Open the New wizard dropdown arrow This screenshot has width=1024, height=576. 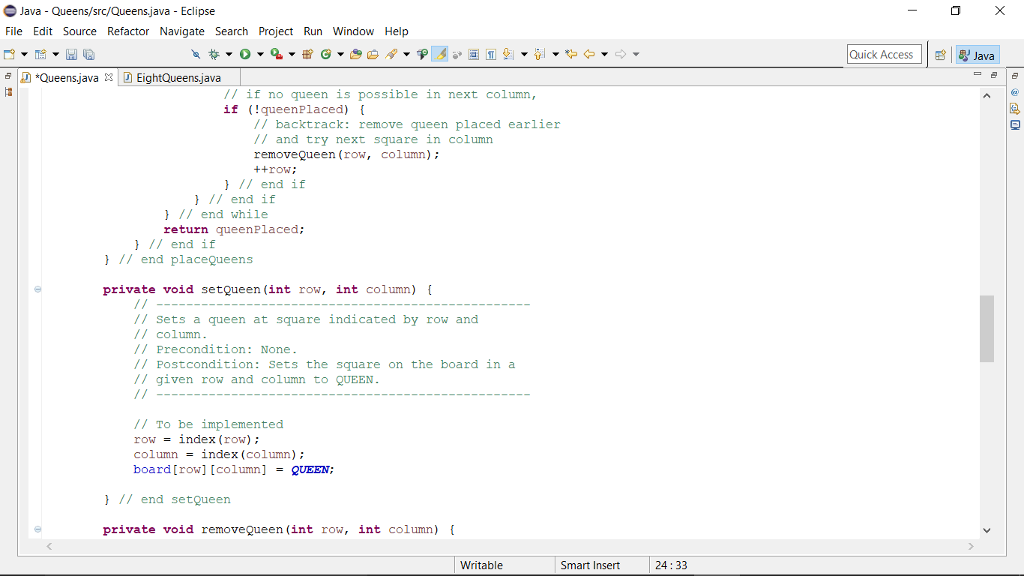(x=24, y=54)
